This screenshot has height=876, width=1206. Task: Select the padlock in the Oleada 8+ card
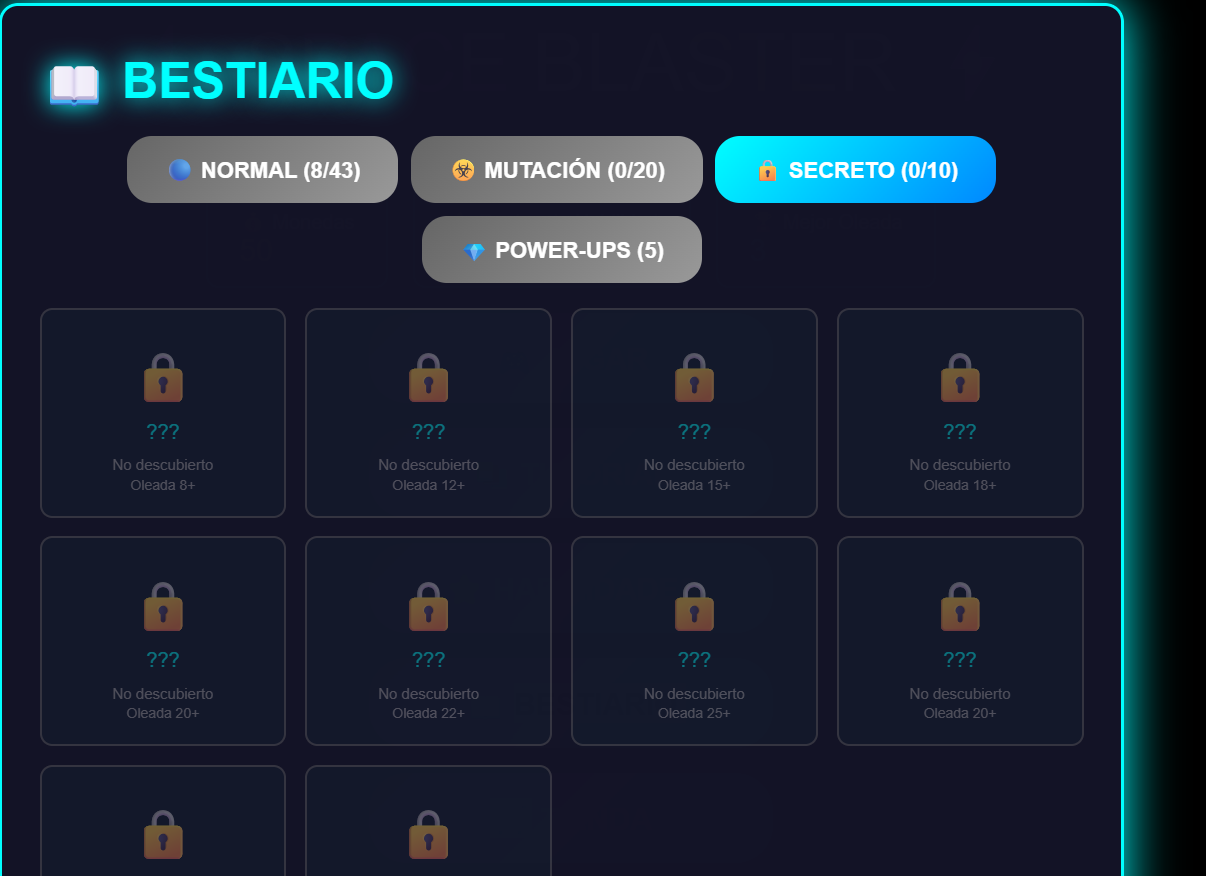(163, 377)
